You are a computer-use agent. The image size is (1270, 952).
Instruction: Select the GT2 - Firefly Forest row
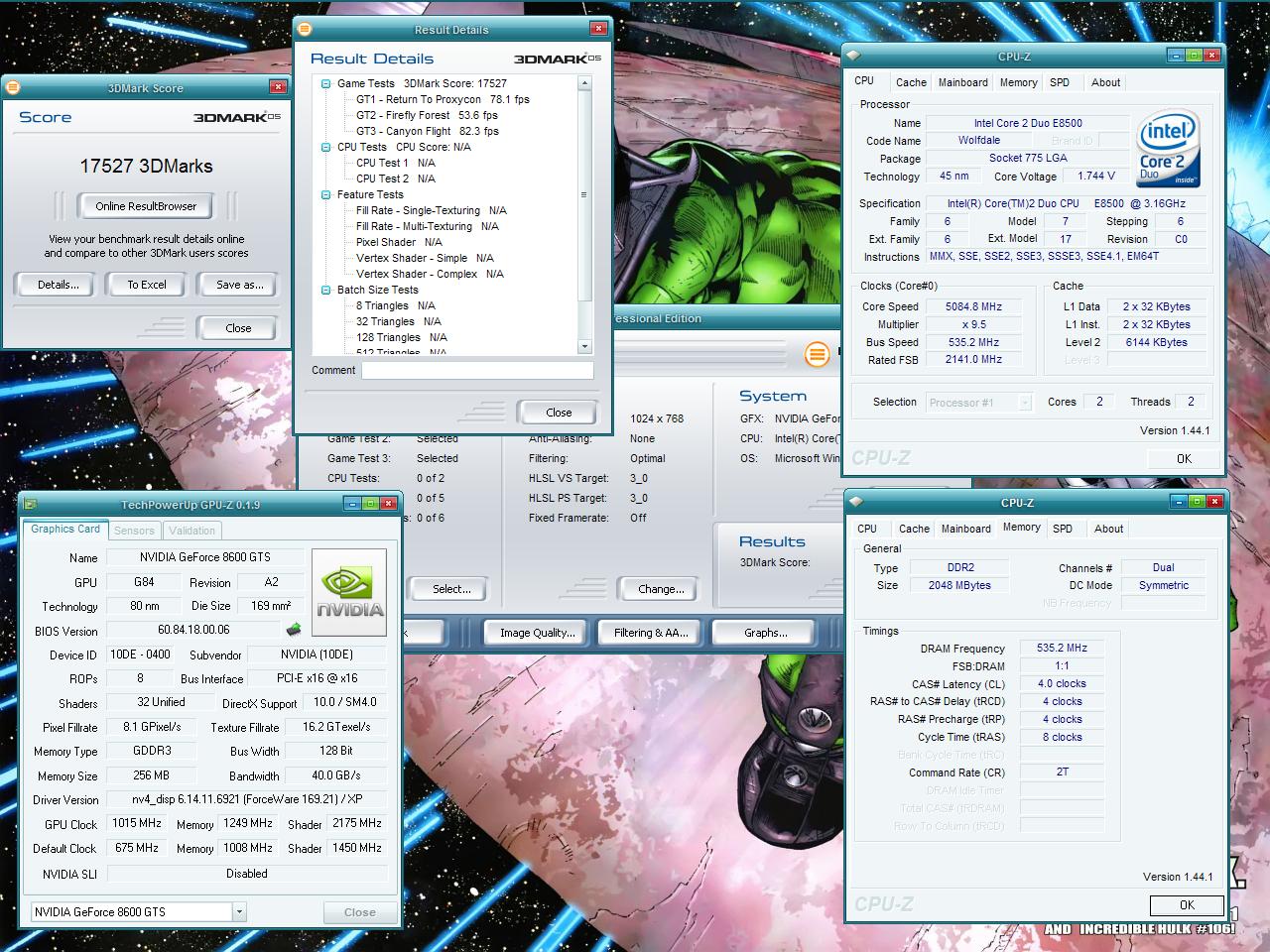pyautogui.click(x=427, y=115)
